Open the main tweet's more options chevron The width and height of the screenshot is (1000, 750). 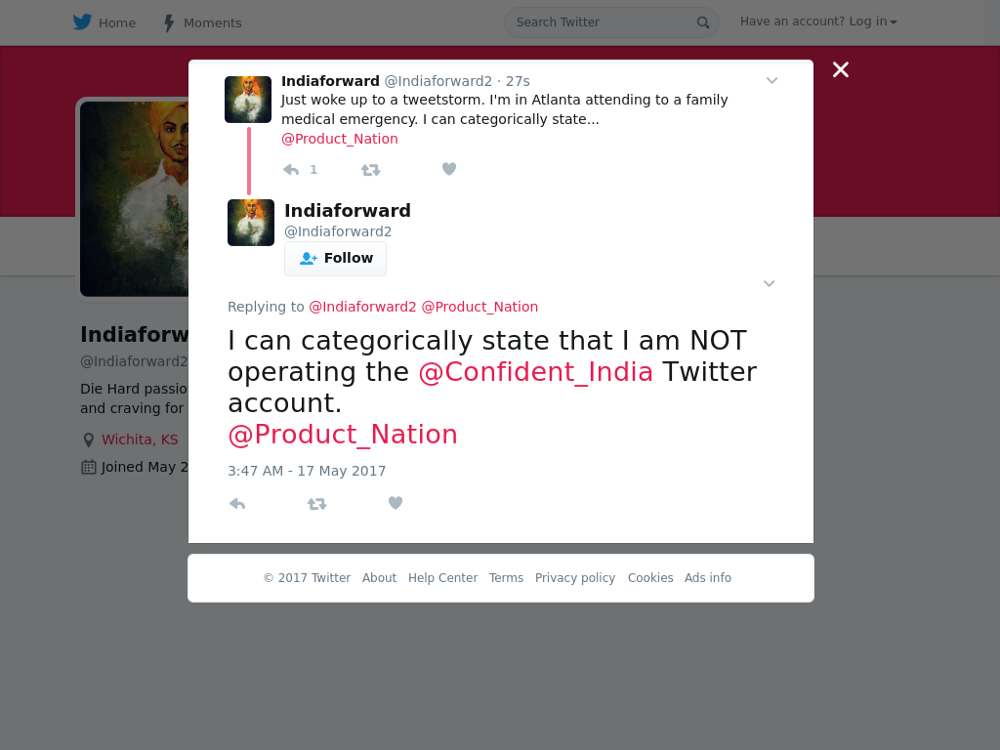coord(769,283)
